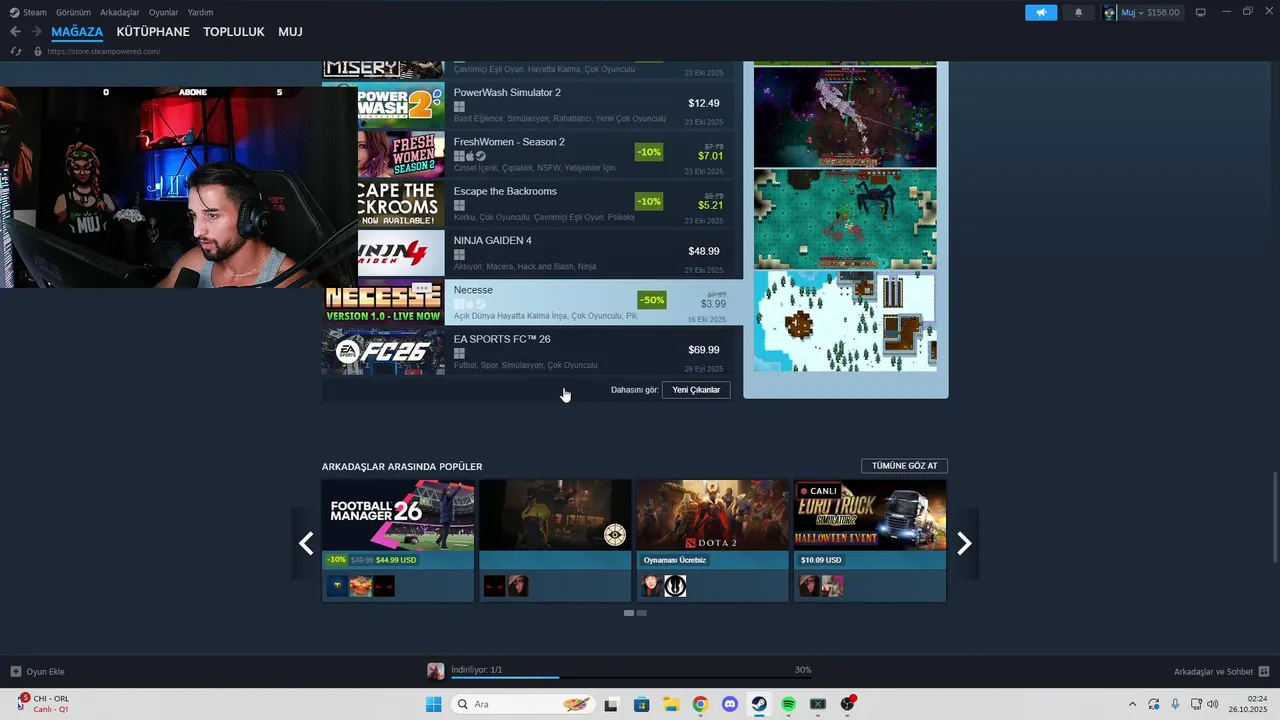Open the snowy Necesse screenshot preview

tap(845, 321)
